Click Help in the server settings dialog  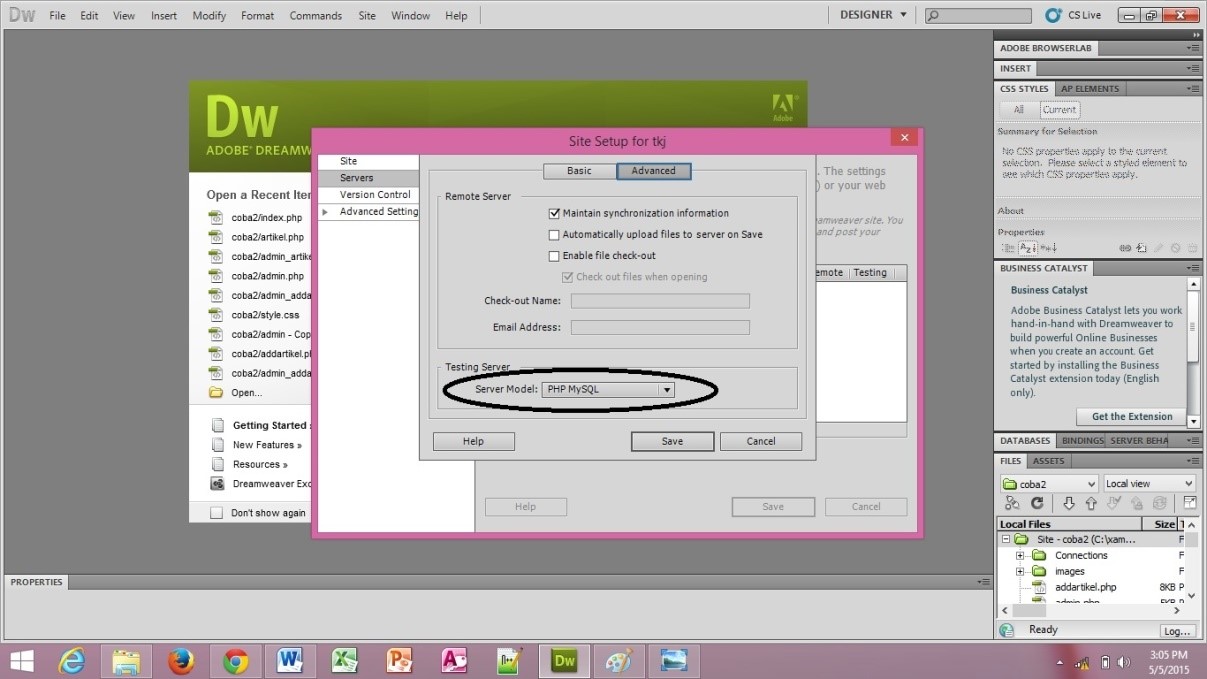pos(474,441)
